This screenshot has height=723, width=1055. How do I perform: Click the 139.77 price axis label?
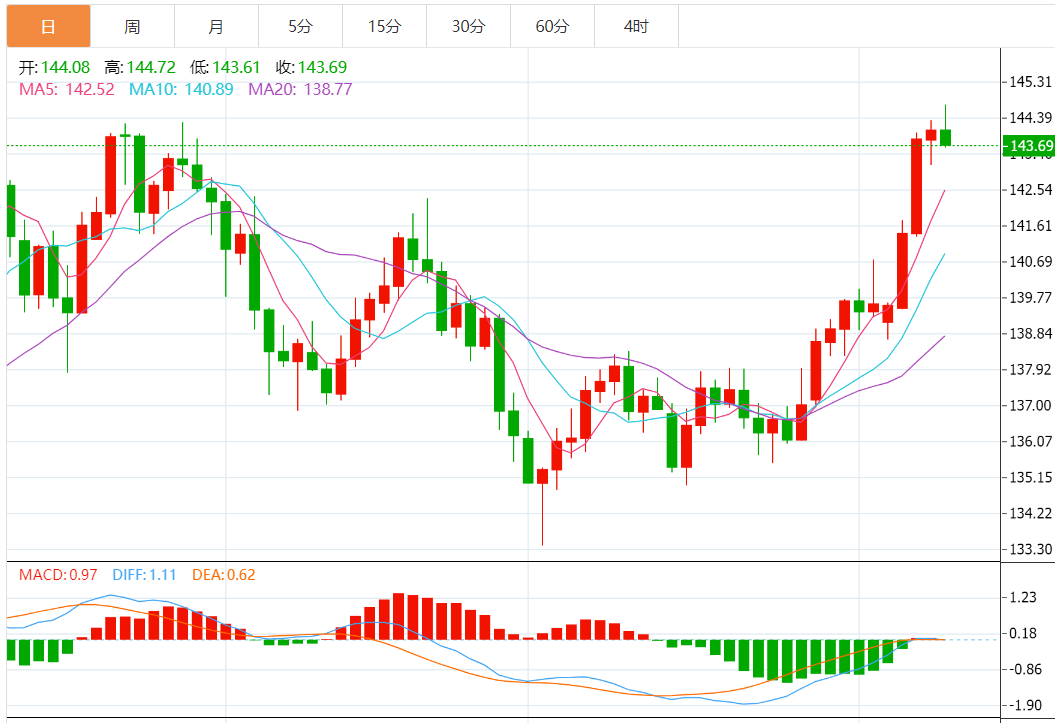pos(1031,297)
